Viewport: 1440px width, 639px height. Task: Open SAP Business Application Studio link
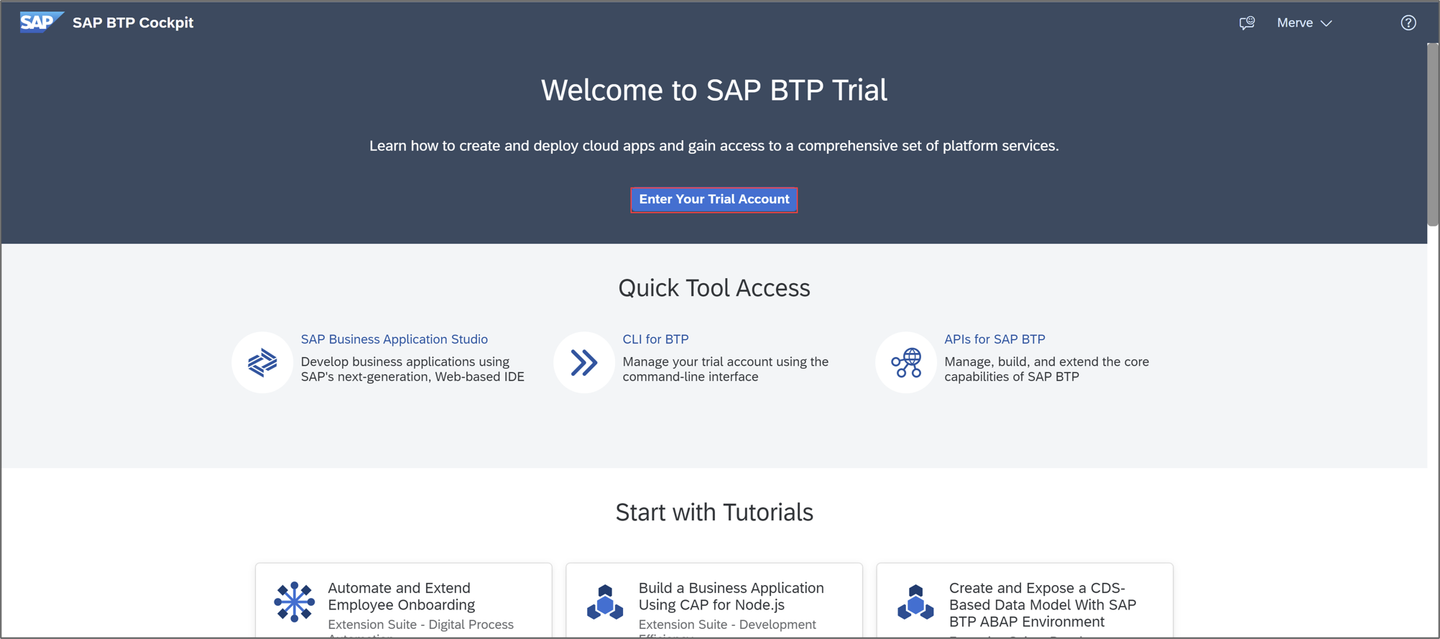click(394, 339)
